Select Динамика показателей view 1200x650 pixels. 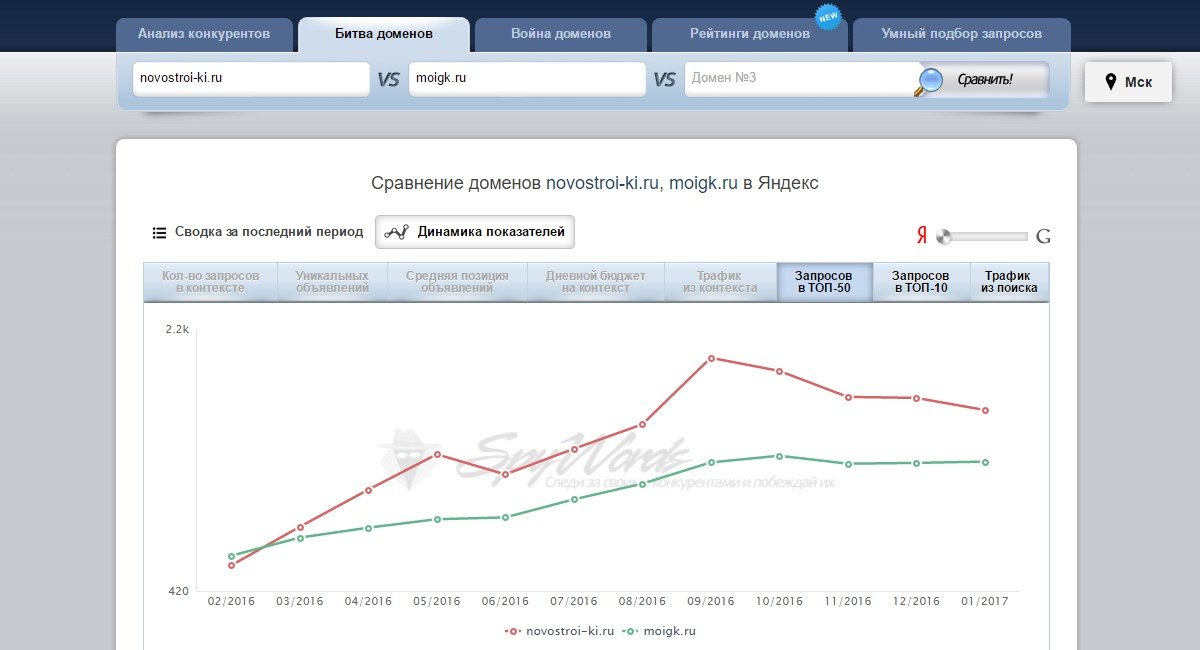[x=475, y=232]
